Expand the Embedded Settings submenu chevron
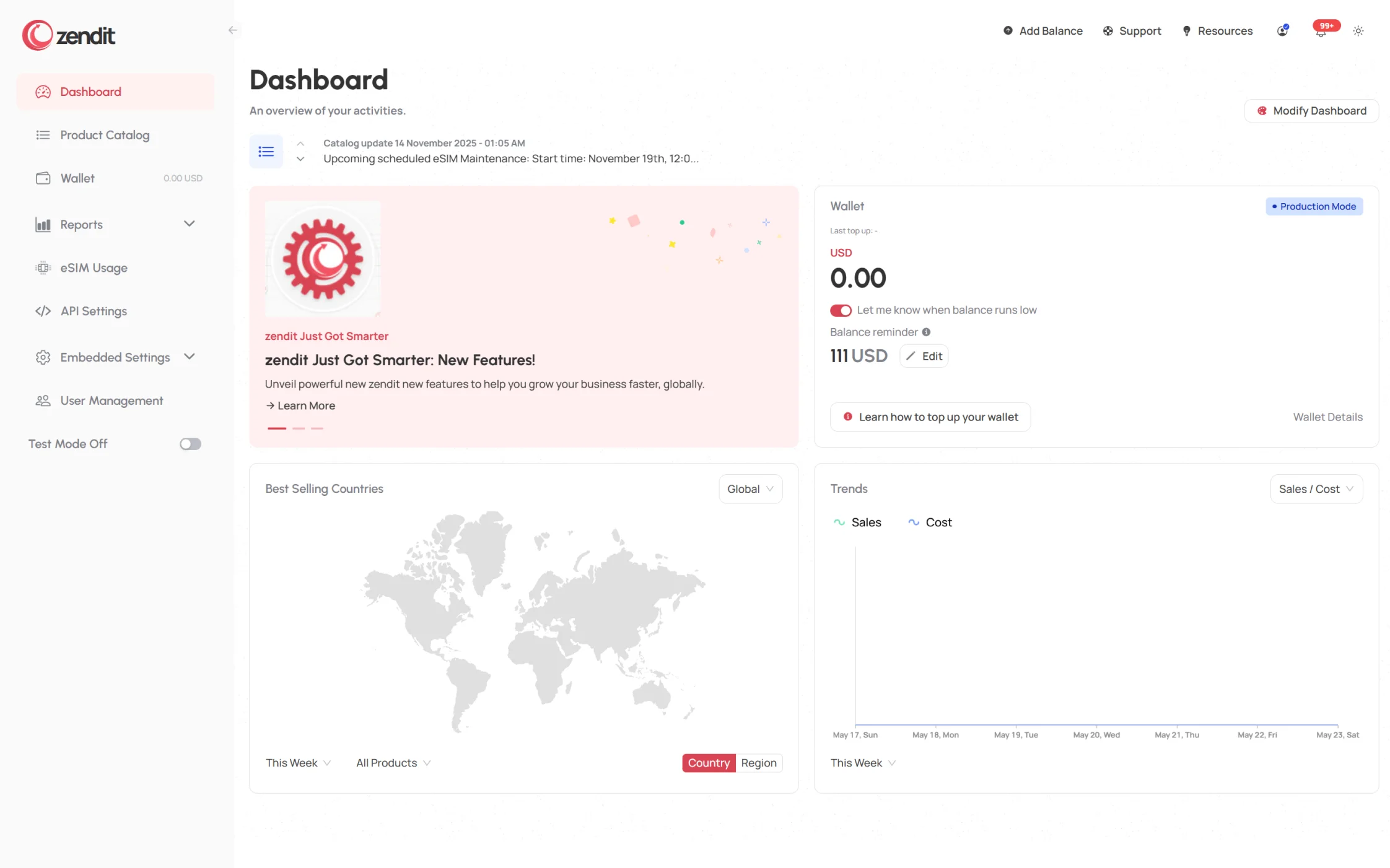The image size is (1390, 868). [x=190, y=357]
